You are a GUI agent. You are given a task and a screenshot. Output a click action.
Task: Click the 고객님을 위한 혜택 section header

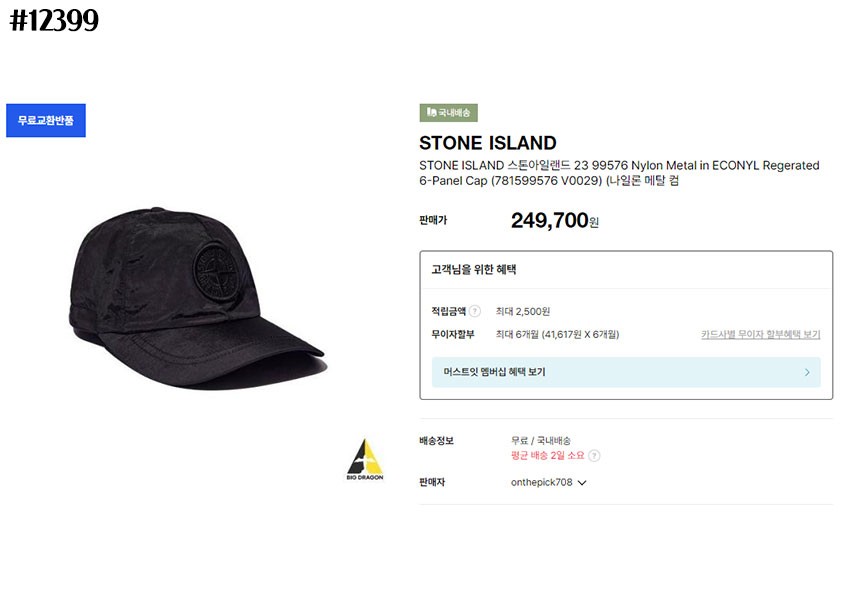(x=474, y=270)
